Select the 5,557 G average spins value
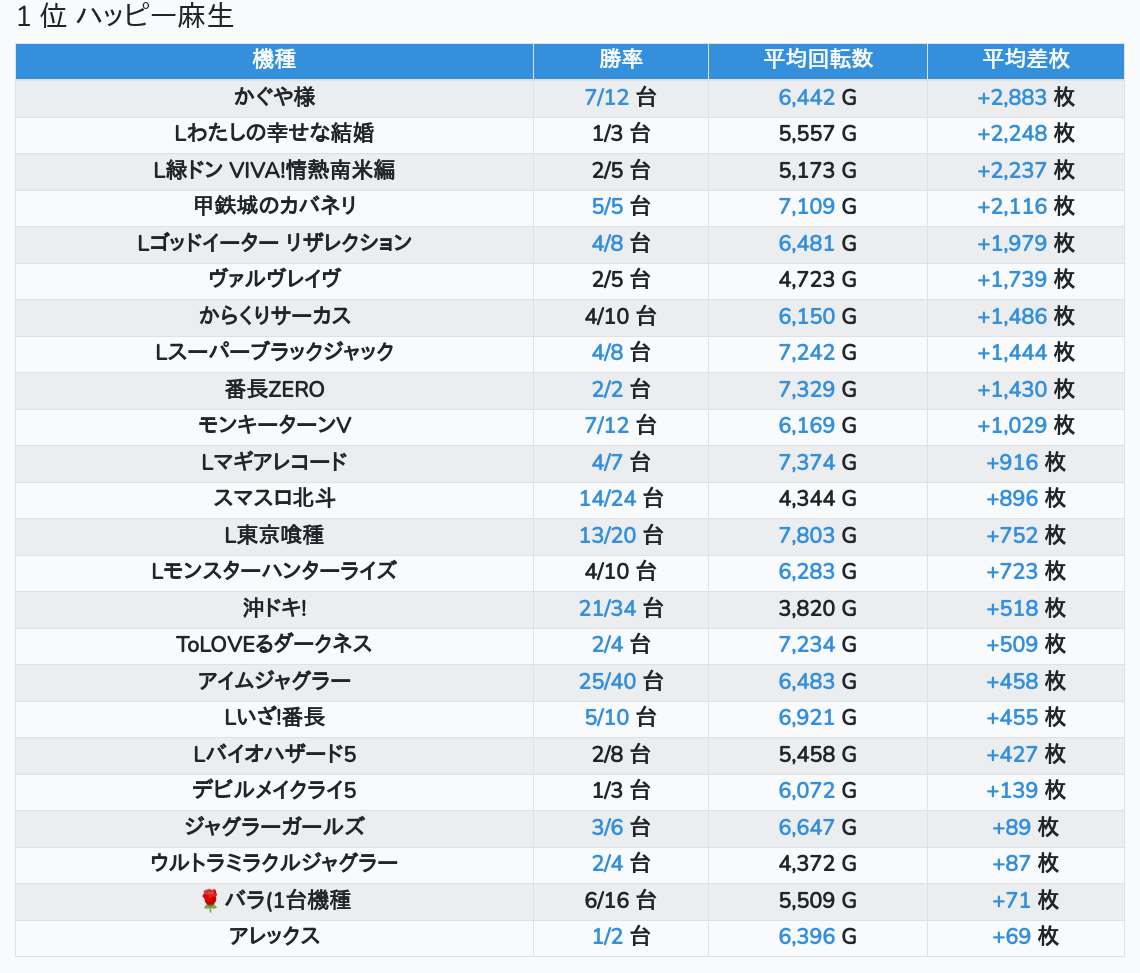 pos(818,134)
